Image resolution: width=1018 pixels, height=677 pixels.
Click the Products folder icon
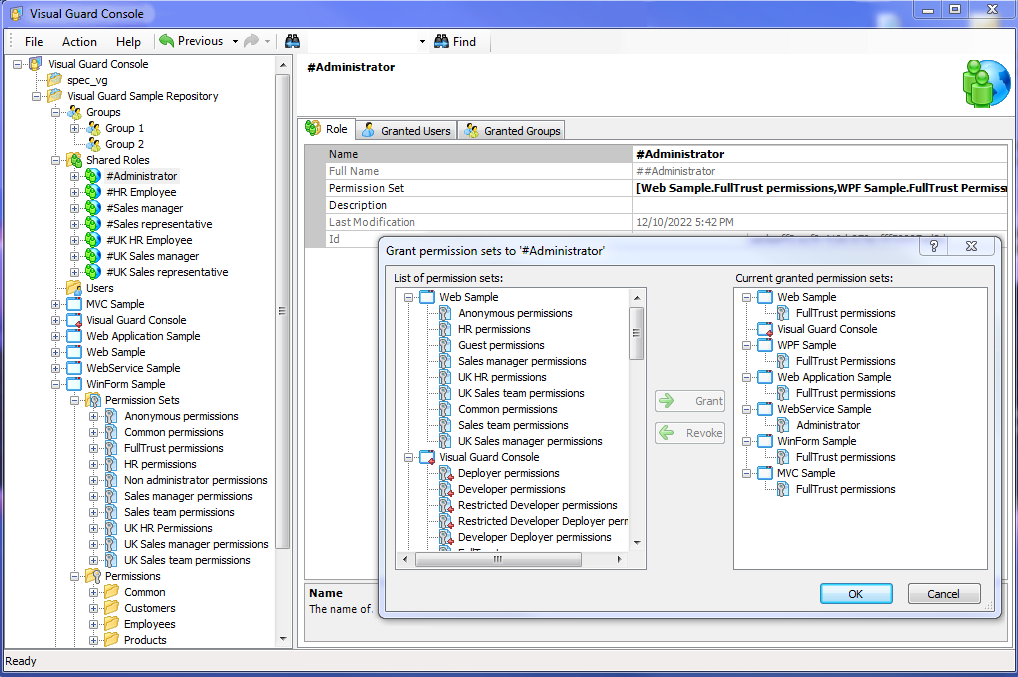click(112, 640)
